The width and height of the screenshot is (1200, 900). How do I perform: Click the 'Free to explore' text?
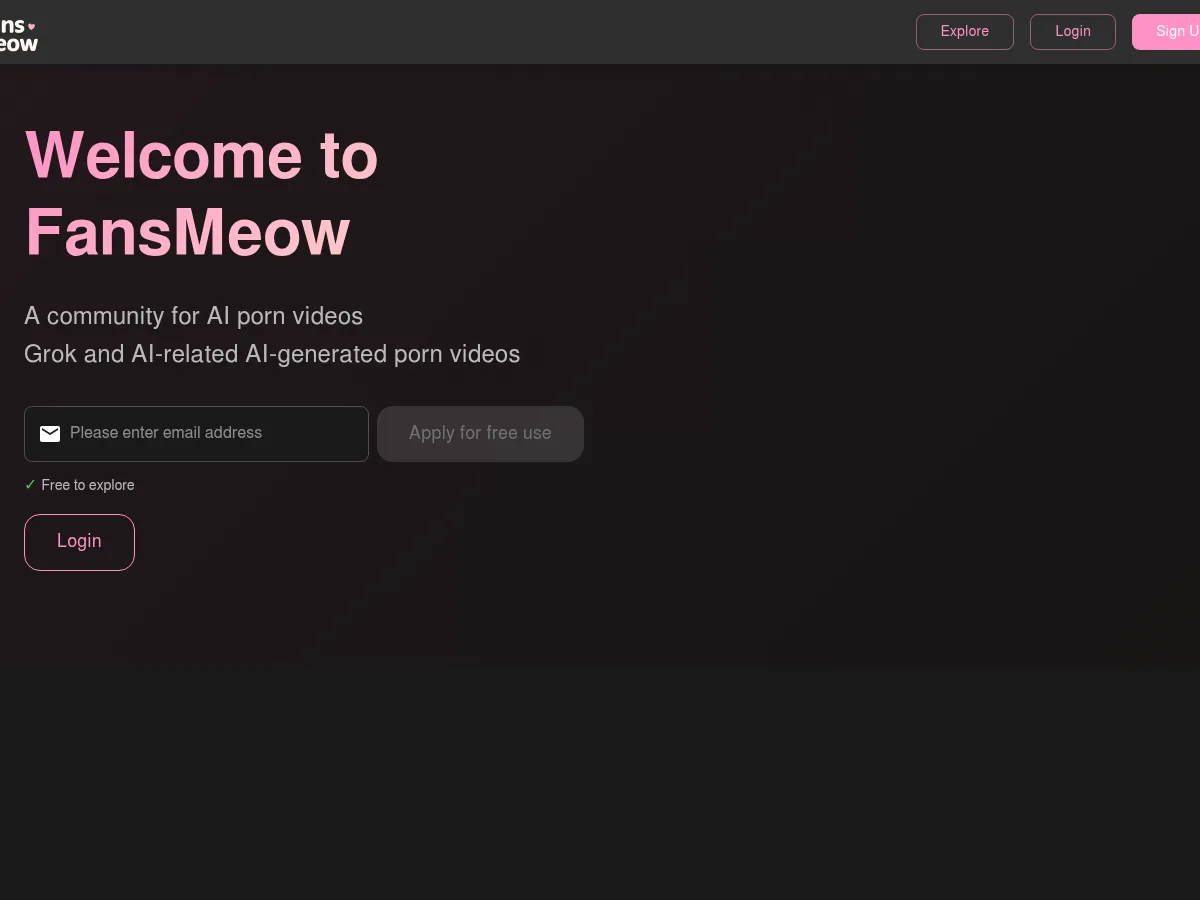coord(88,485)
